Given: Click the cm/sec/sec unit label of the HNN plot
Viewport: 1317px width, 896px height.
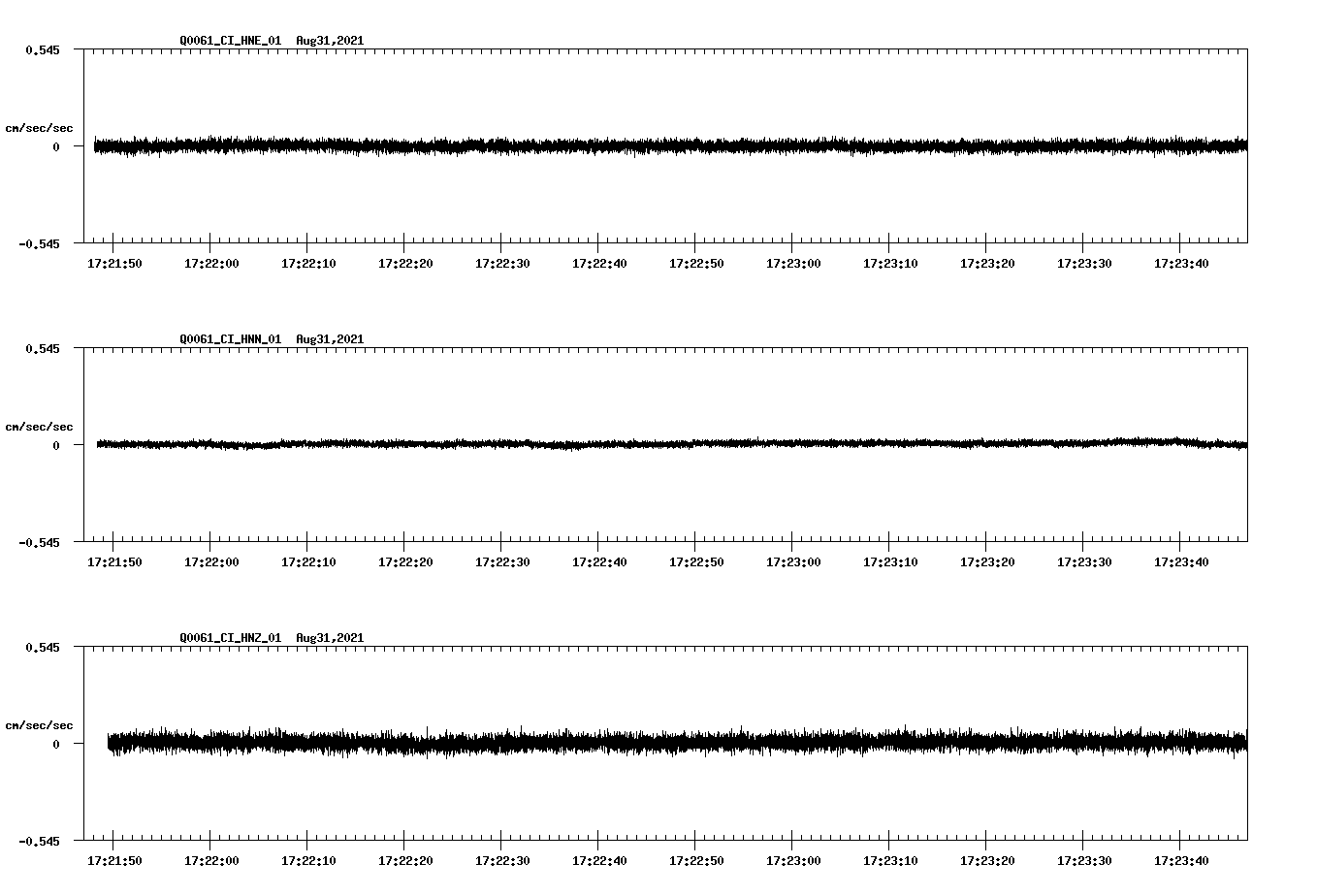Looking at the screenshot, I should click(x=39, y=427).
